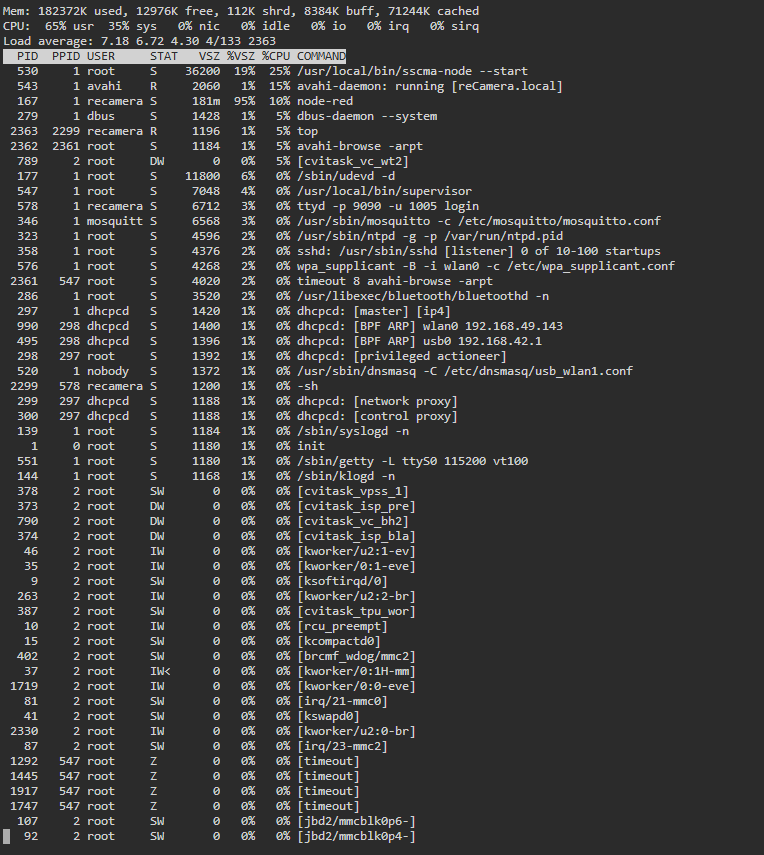The height and width of the screenshot is (855, 764).
Task: Select the [jbd2/mmcblk0p6-] process row
Action: 213,821
